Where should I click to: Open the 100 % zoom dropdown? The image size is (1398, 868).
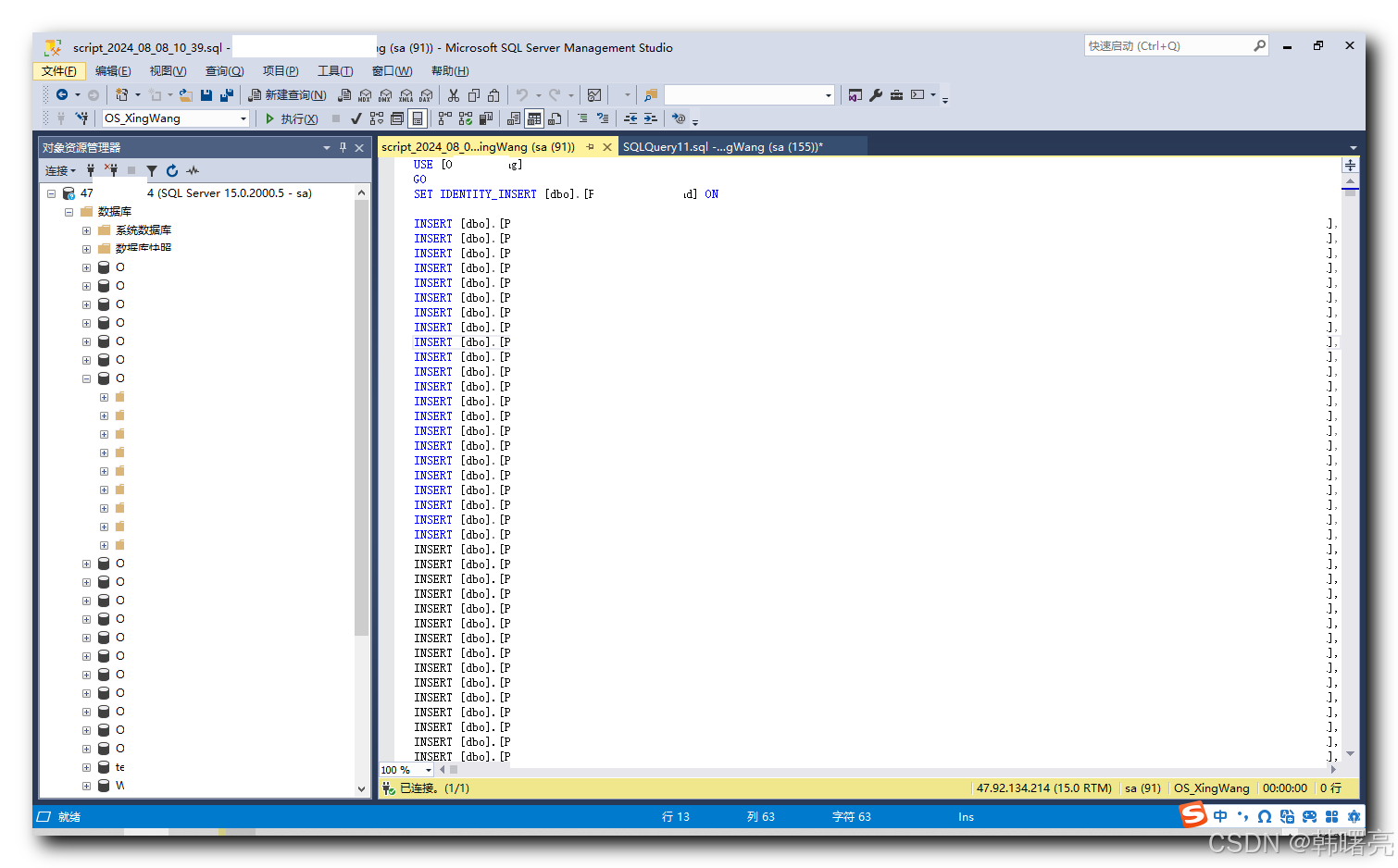tap(428, 770)
